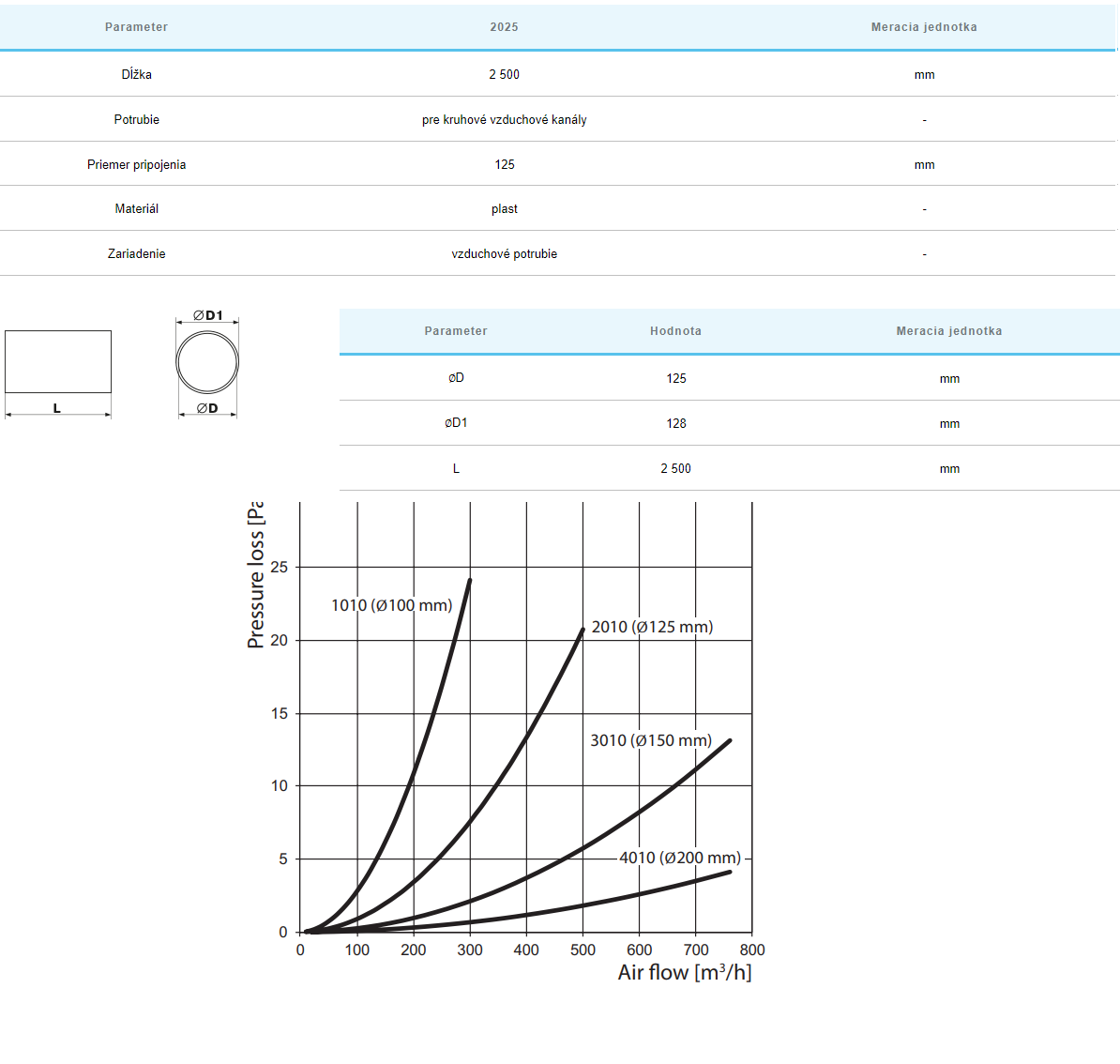Image resolution: width=1120 pixels, height=1064 pixels.
Task: Select the 4010 (Ø200 mm) curve label
Action: click(x=680, y=858)
